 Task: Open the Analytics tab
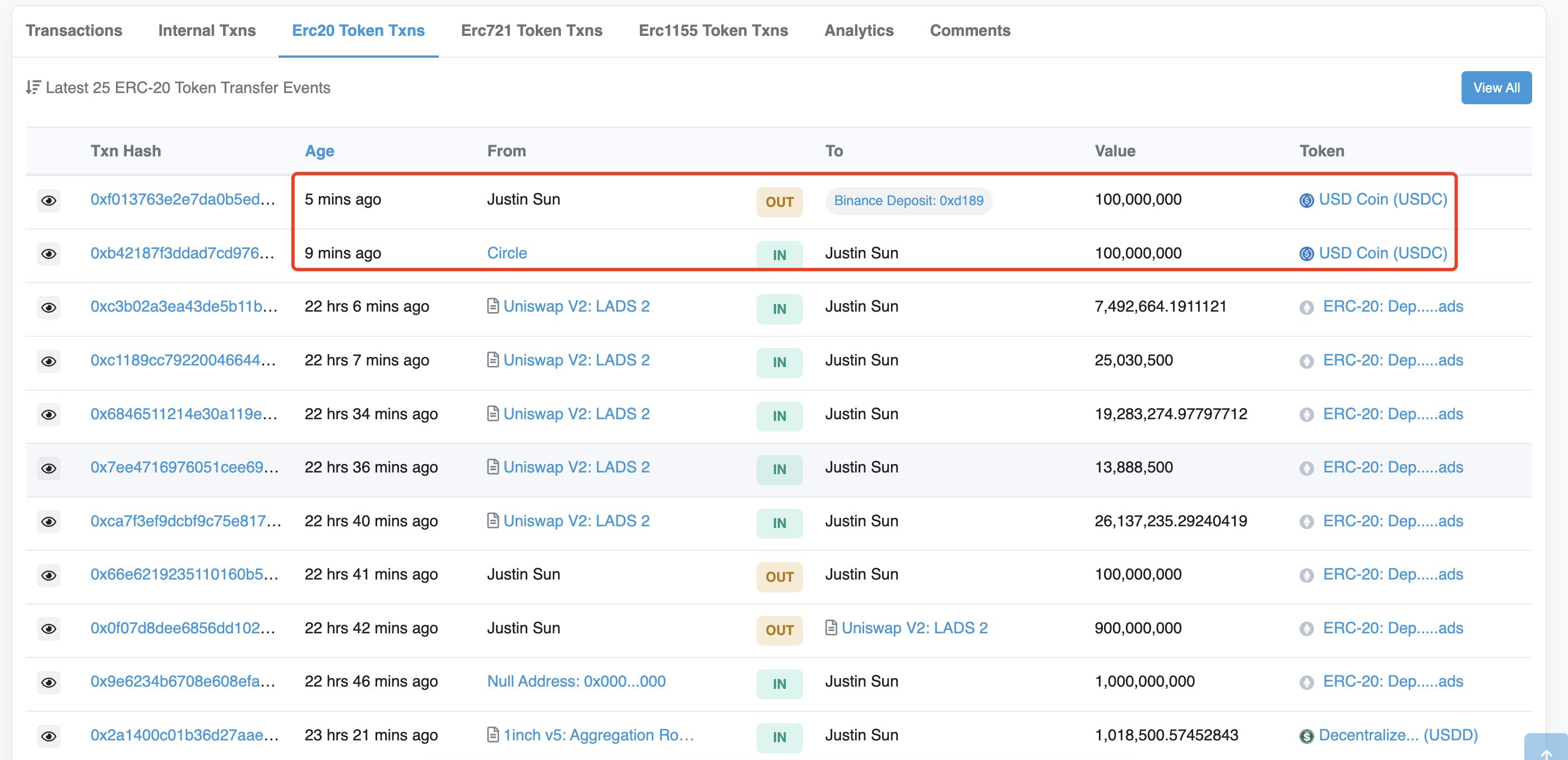(x=859, y=30)
